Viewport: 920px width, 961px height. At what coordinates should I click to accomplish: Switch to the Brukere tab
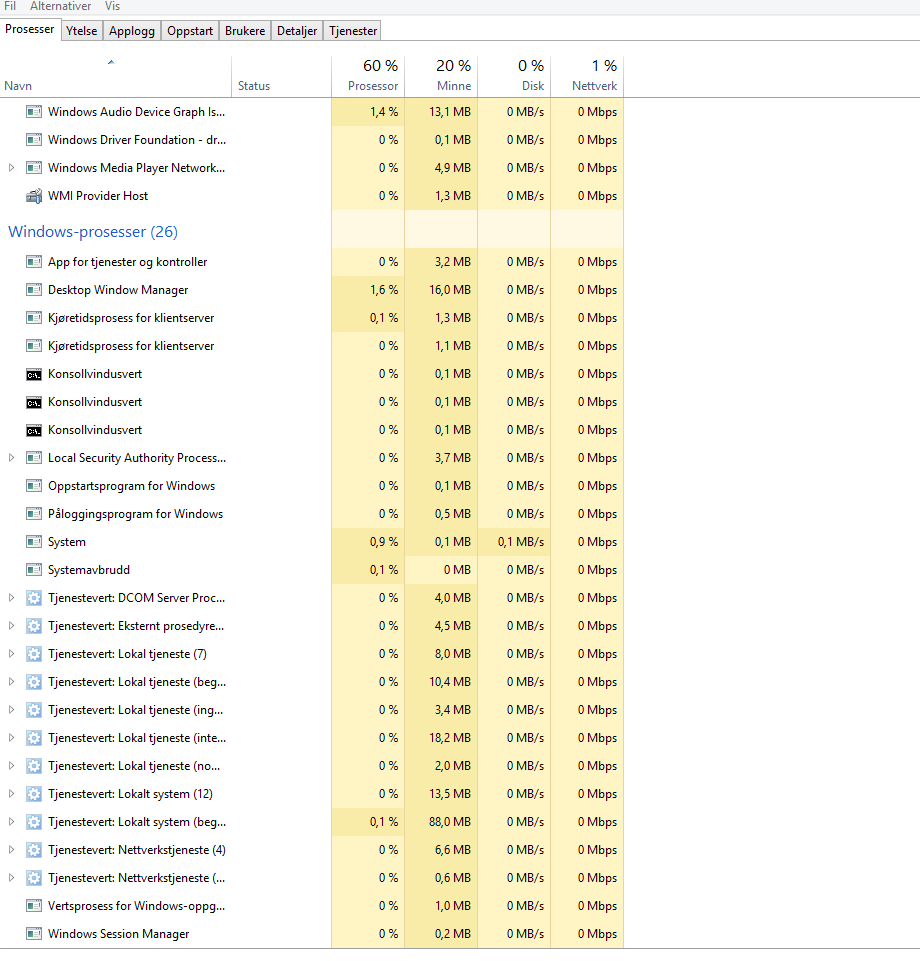coord(245,31)
